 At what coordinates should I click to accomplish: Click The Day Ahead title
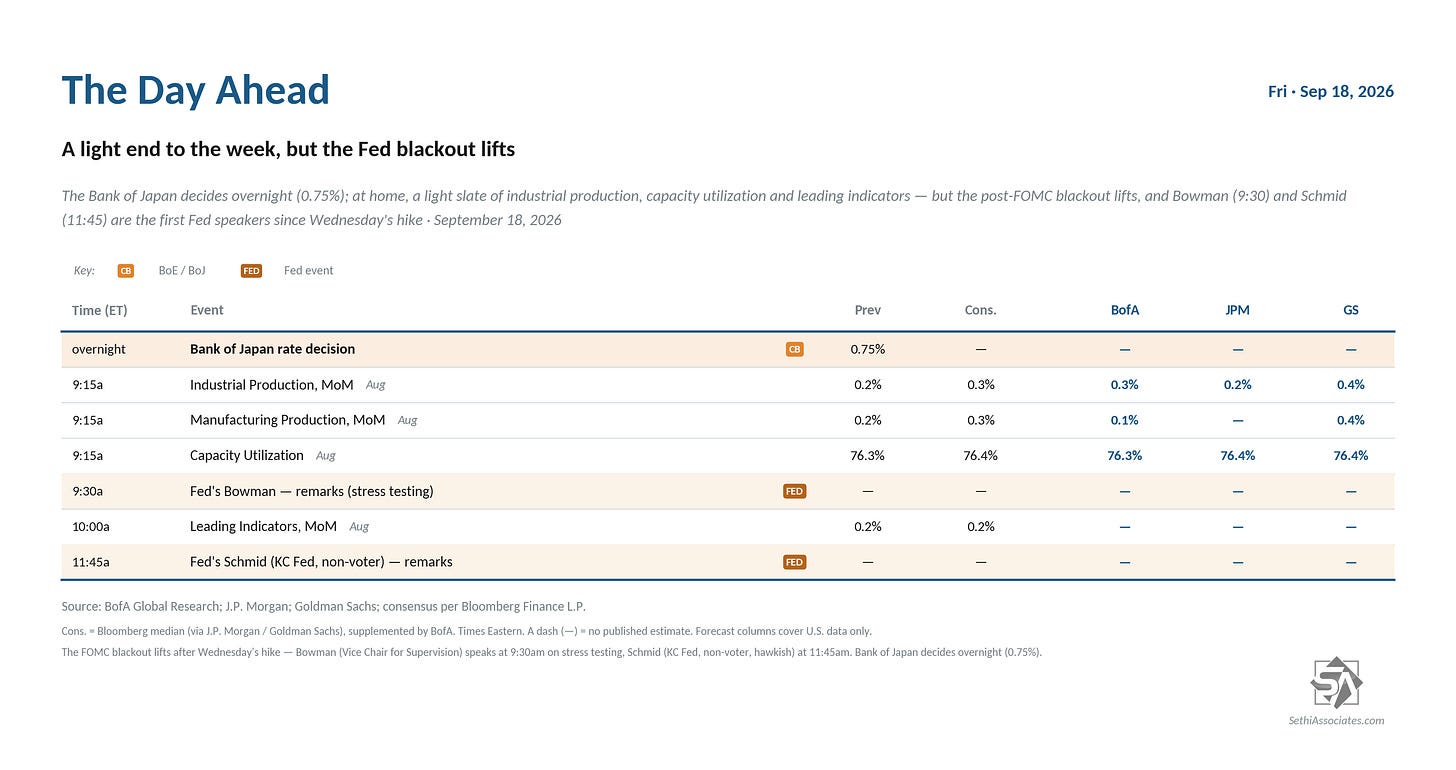tap(196, 90)
